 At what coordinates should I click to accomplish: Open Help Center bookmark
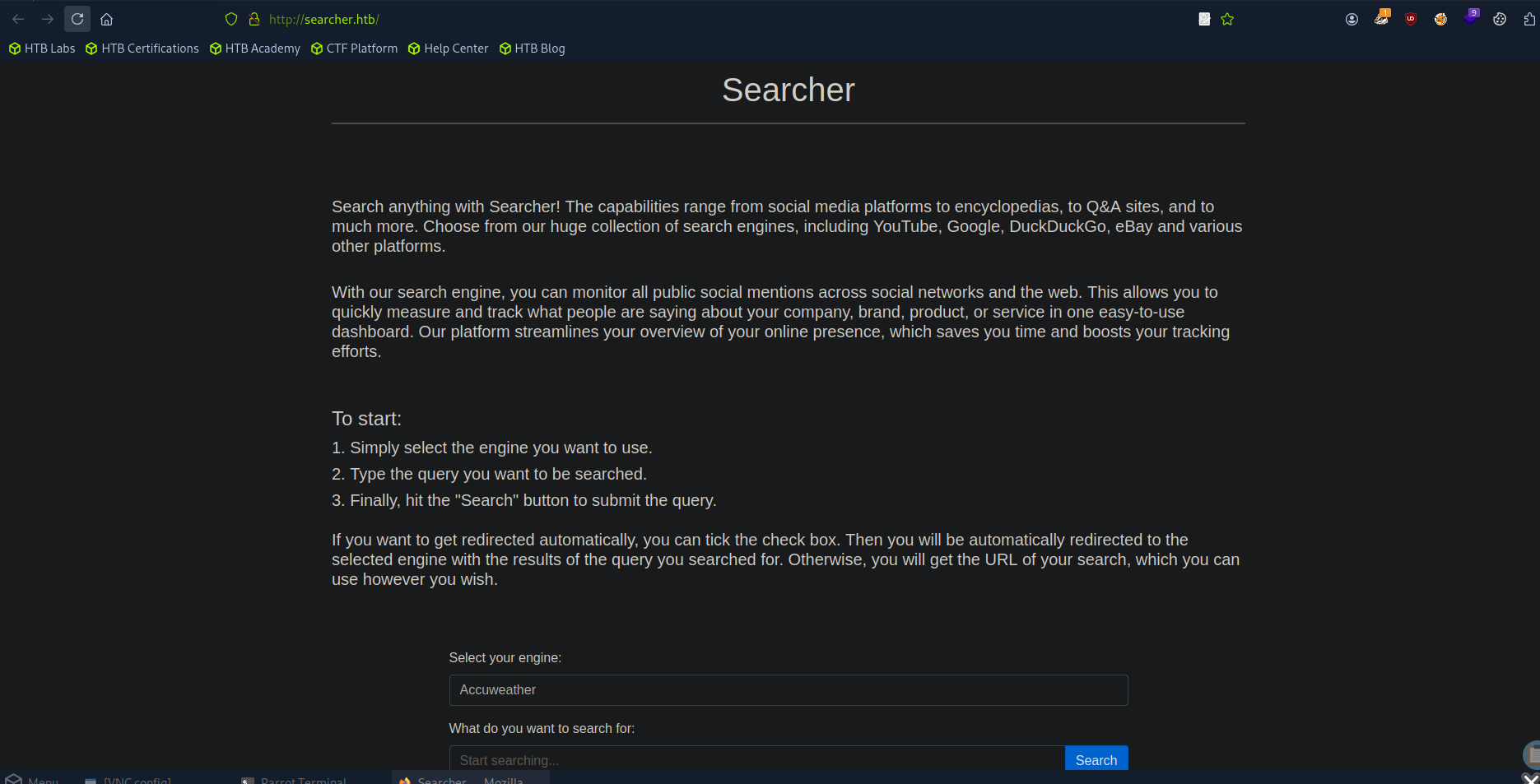tap(449, 49)
